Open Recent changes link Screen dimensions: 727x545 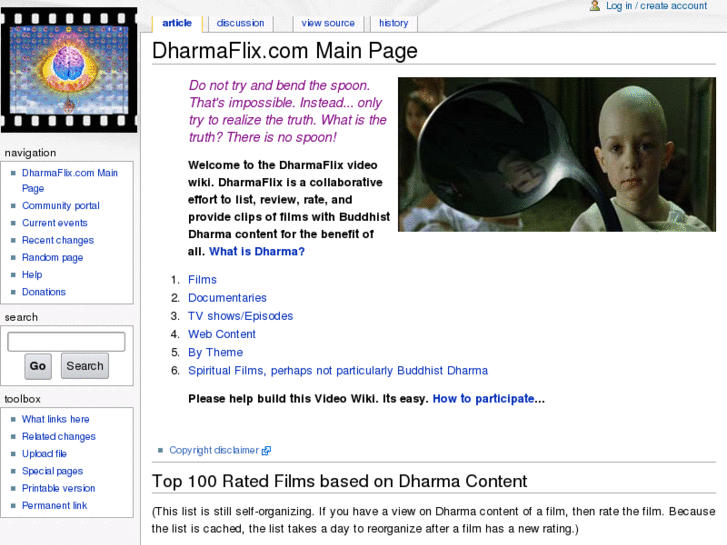(58, 240)
